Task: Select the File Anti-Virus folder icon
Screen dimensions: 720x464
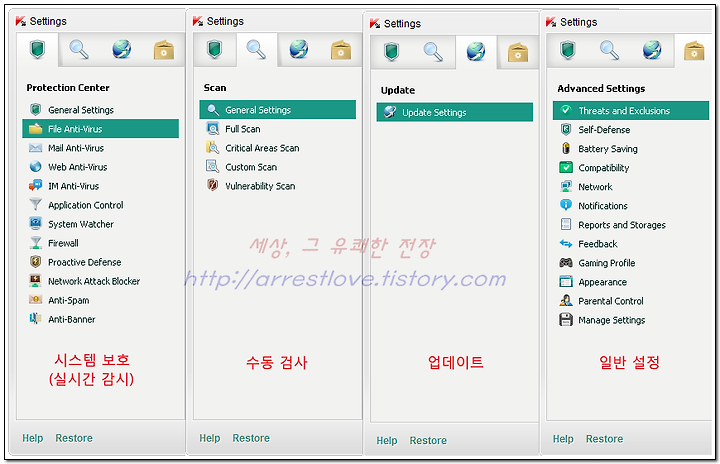Action: [35, 129]
